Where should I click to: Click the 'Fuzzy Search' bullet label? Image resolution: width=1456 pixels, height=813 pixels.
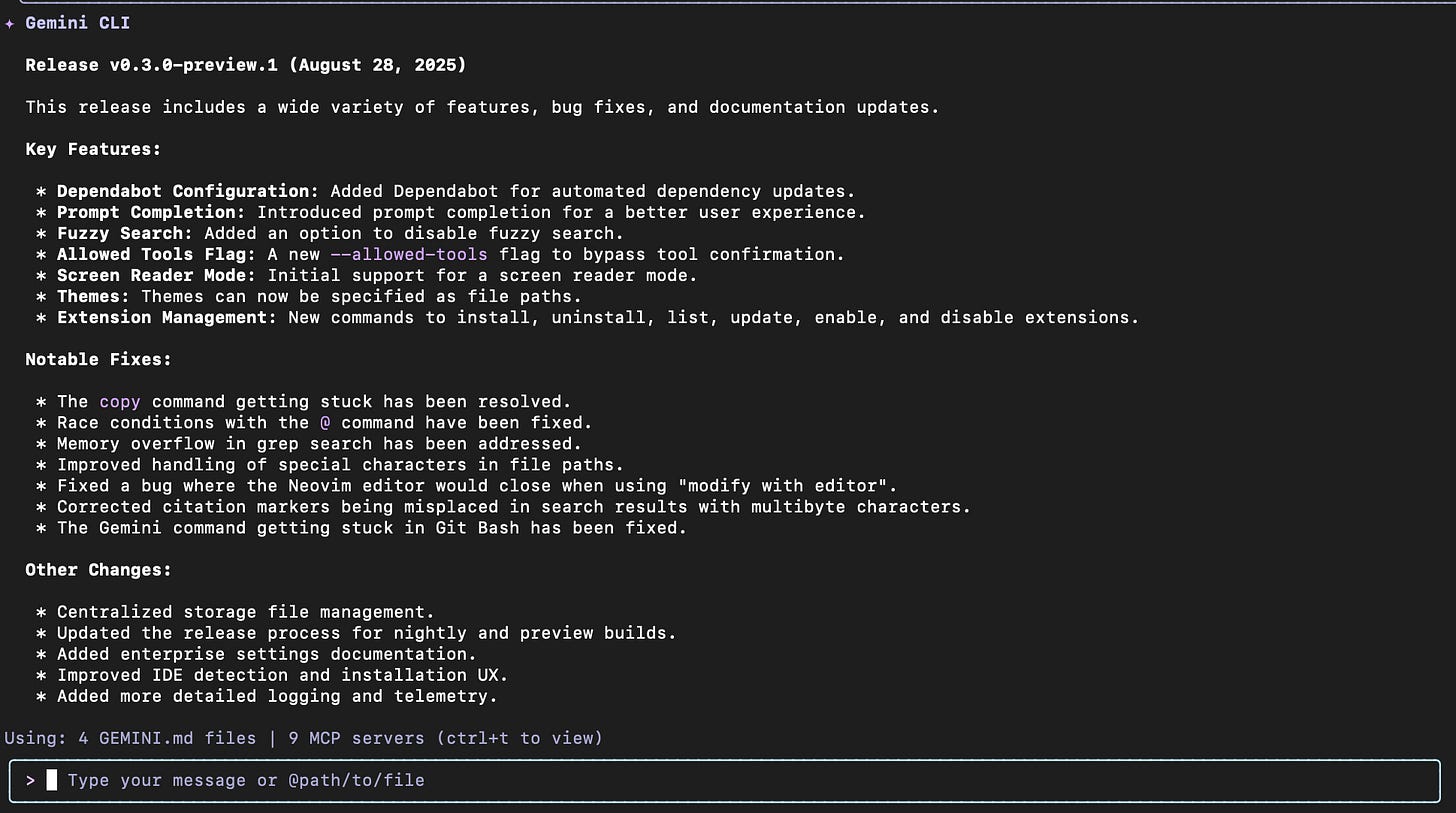point(125,233)
